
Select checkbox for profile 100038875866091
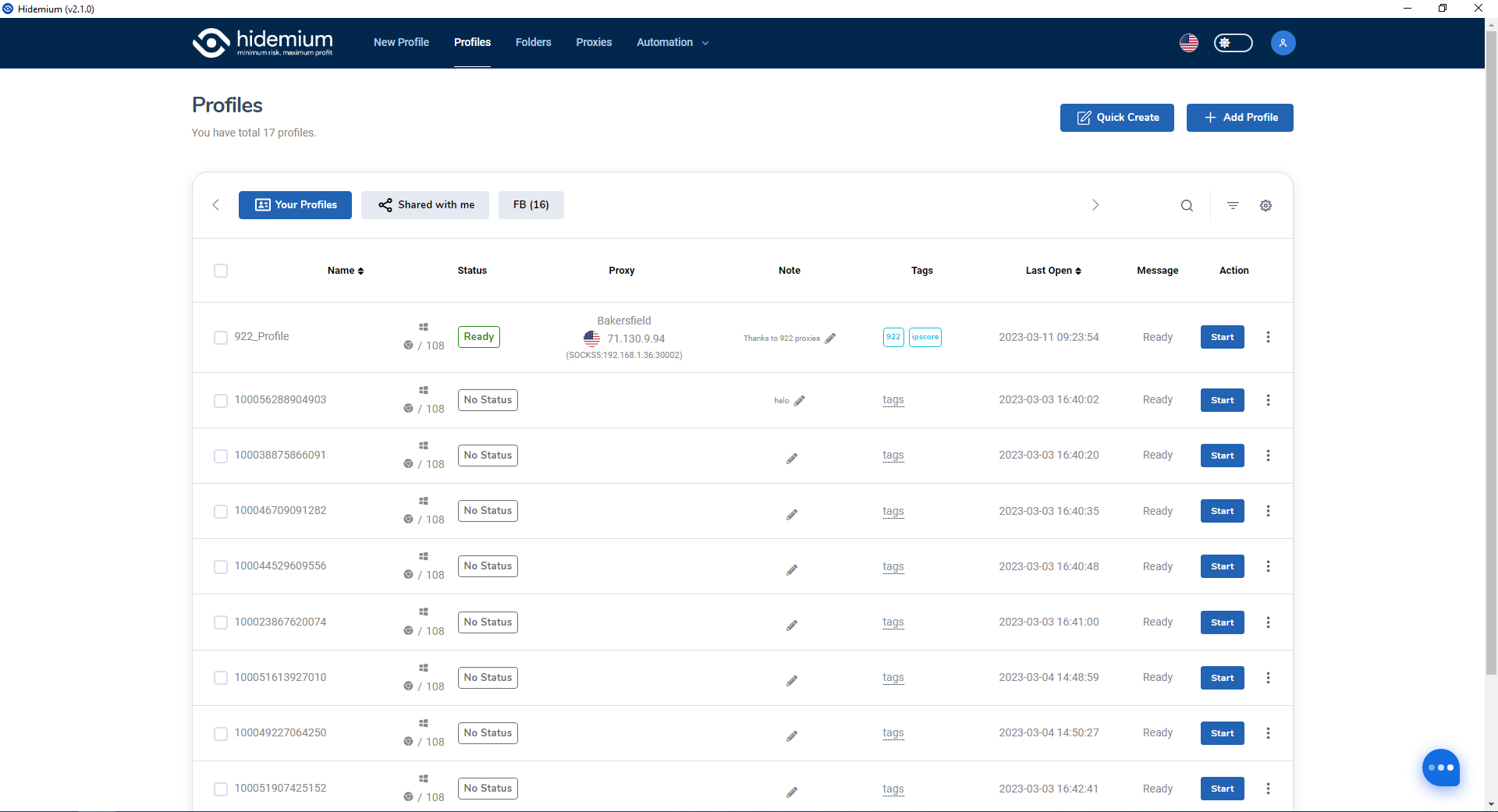221,456
